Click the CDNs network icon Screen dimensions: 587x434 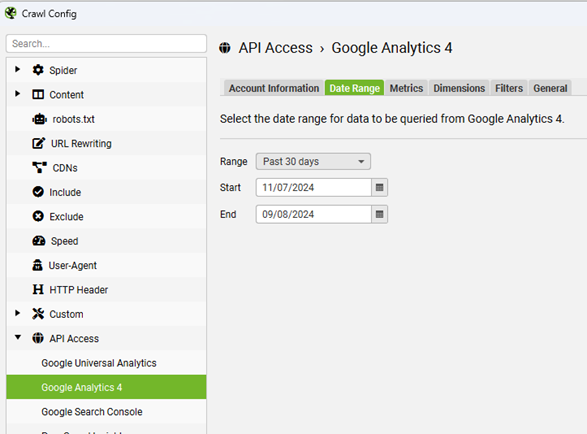(x=39, y=167)
